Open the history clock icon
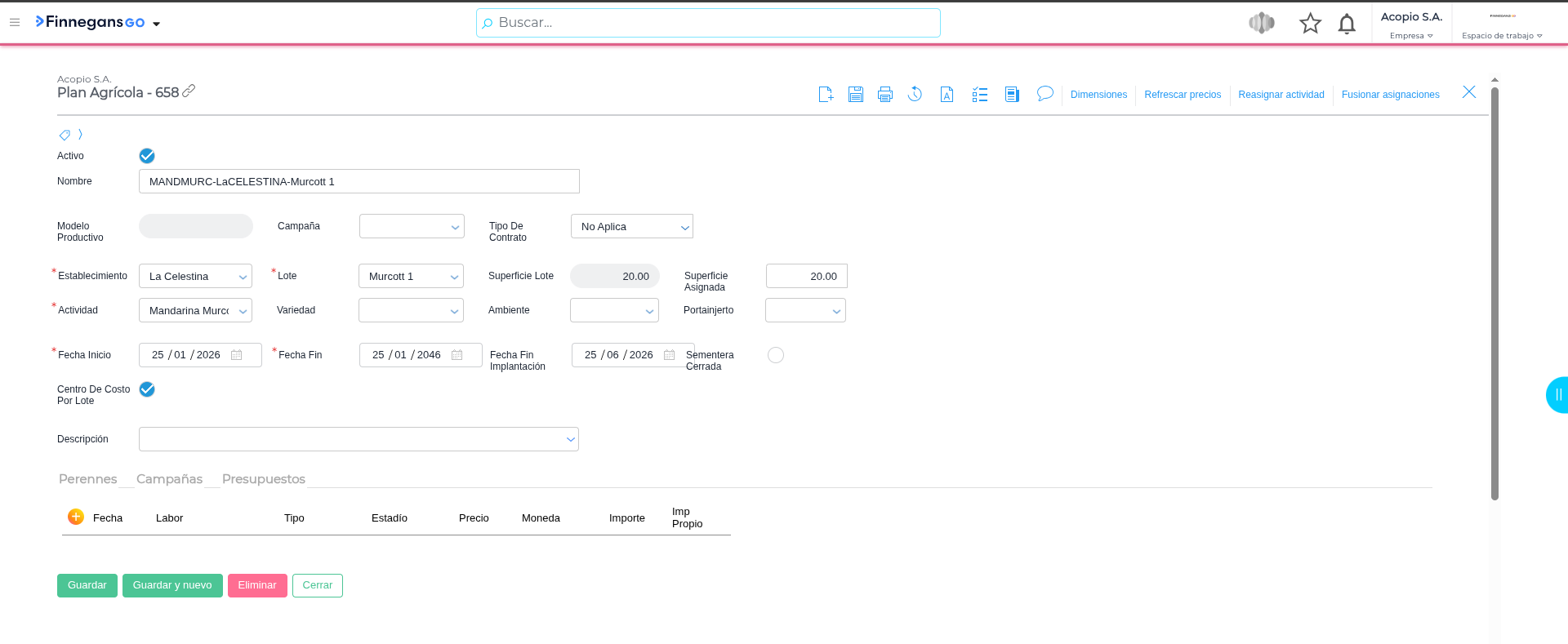 pyautogui.click(x=915, y=95)
